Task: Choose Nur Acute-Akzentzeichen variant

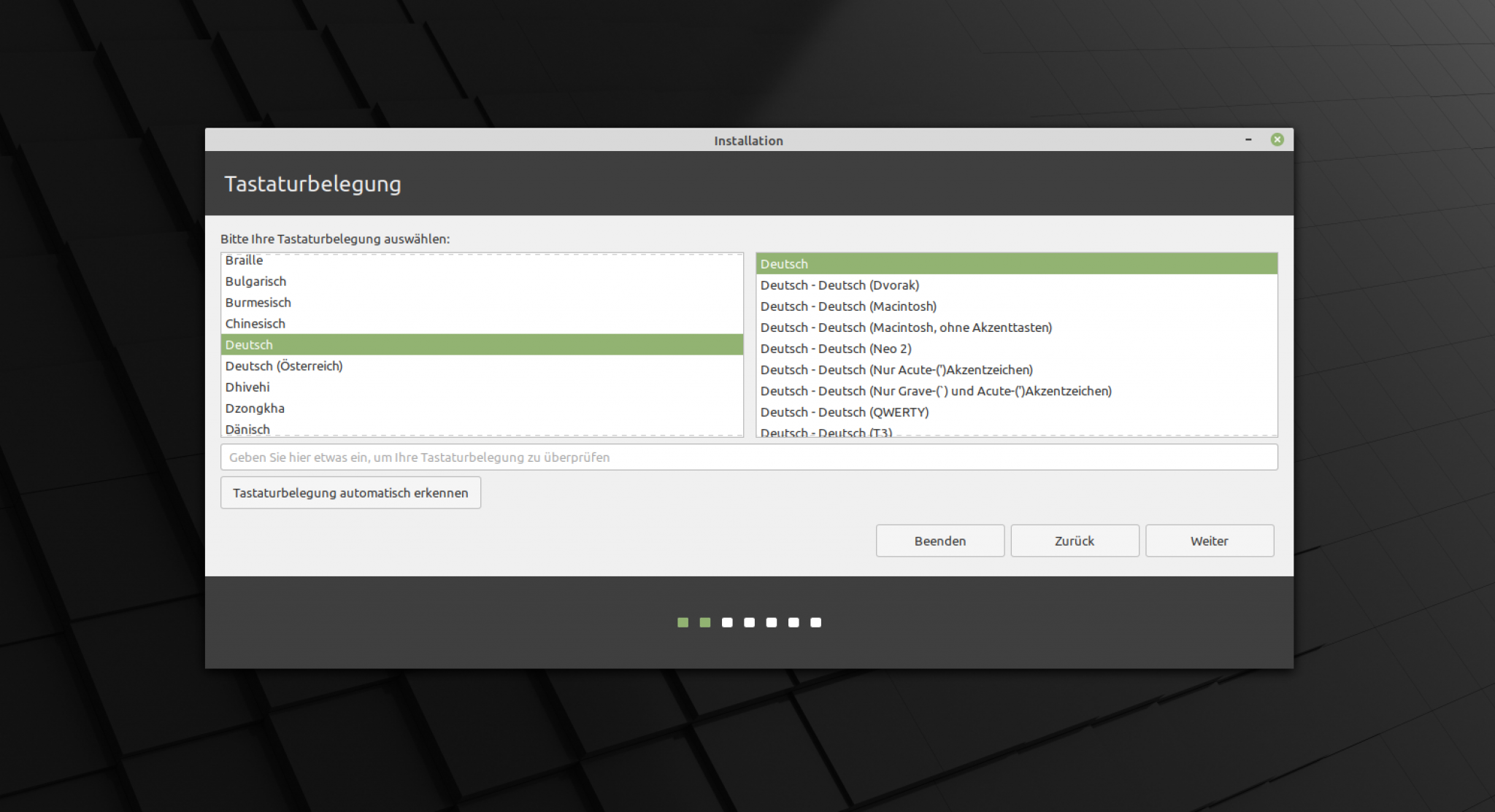Action: [1017, 370]
